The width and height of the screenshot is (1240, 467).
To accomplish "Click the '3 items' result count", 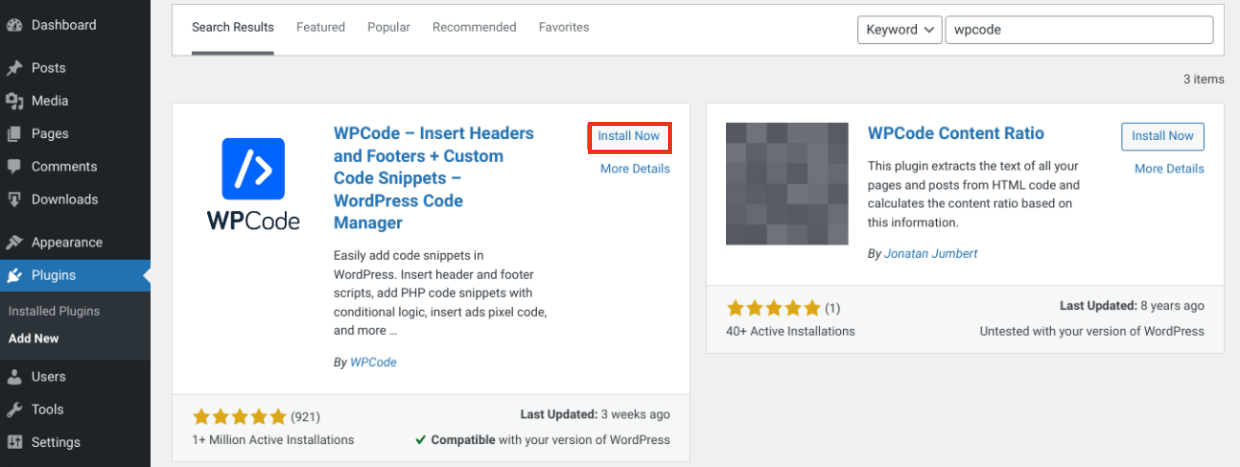I will coord(1203,79).
